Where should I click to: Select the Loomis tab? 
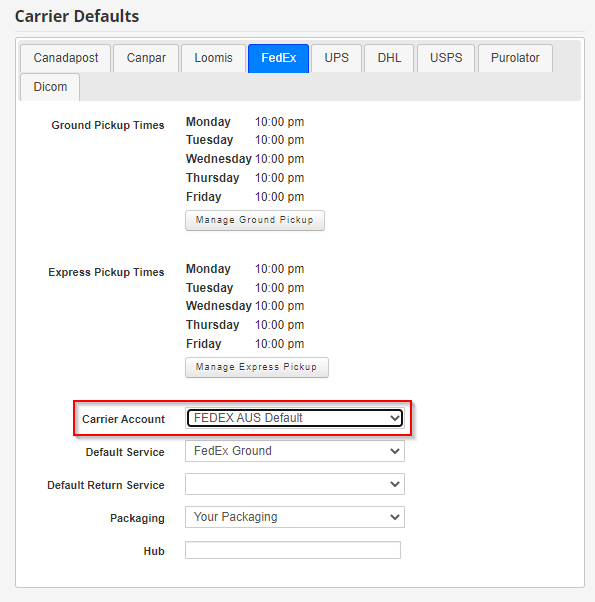pyautogui.click(x=213, y=58)
